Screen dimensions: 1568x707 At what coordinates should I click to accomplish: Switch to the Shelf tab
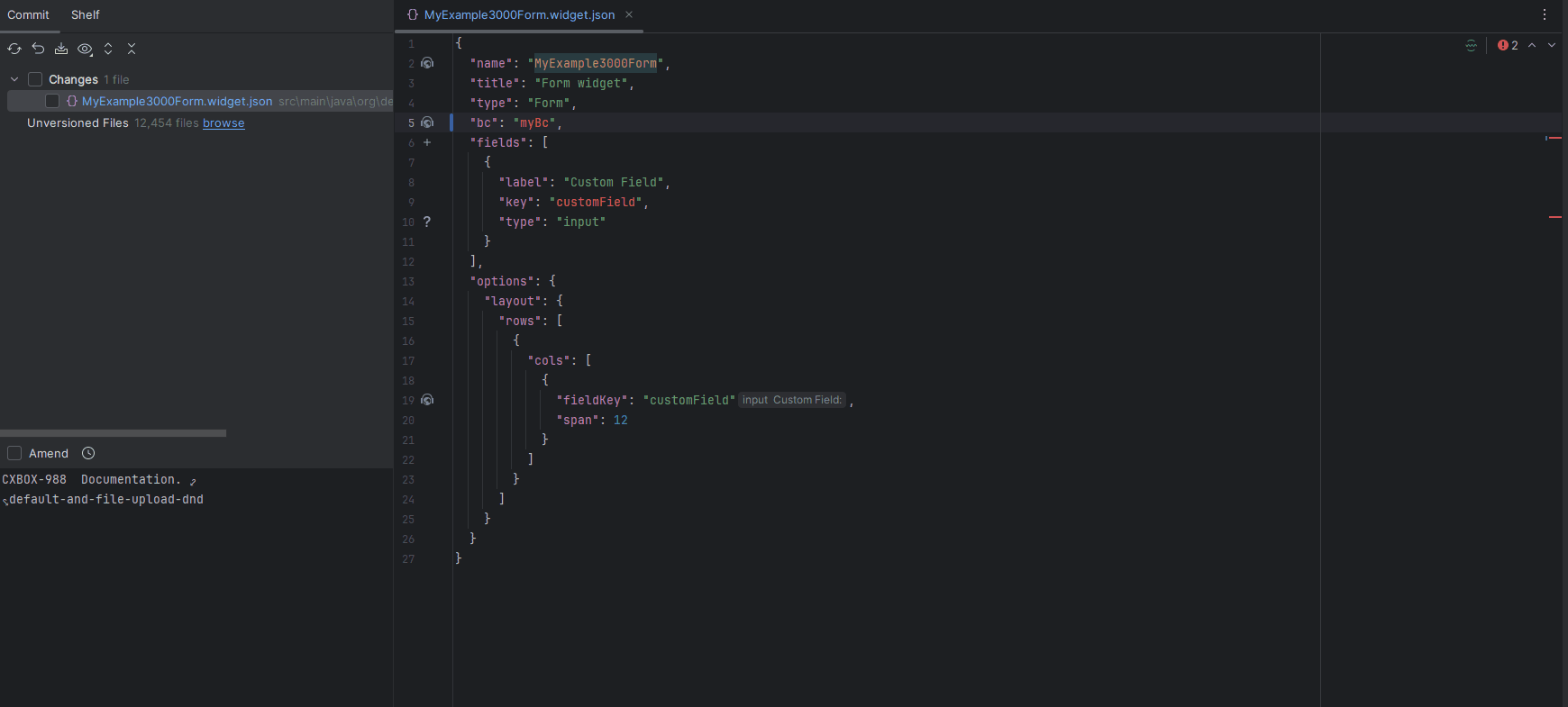[x=86, y=14]
